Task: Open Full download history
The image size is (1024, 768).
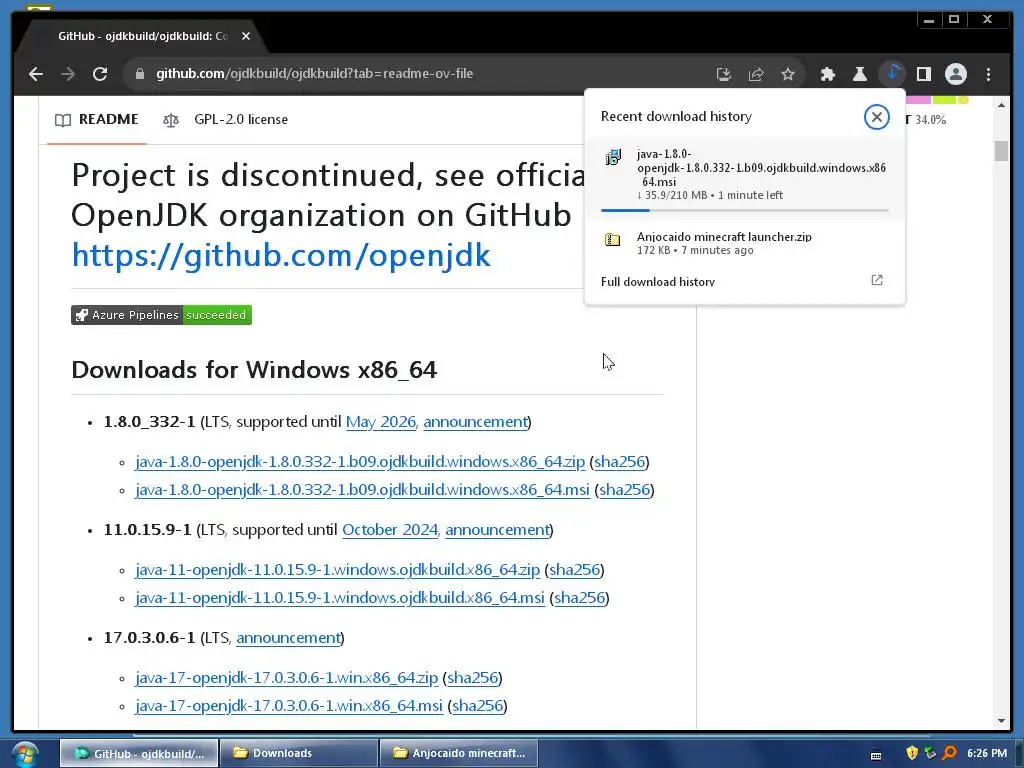Action: point(744,281)
